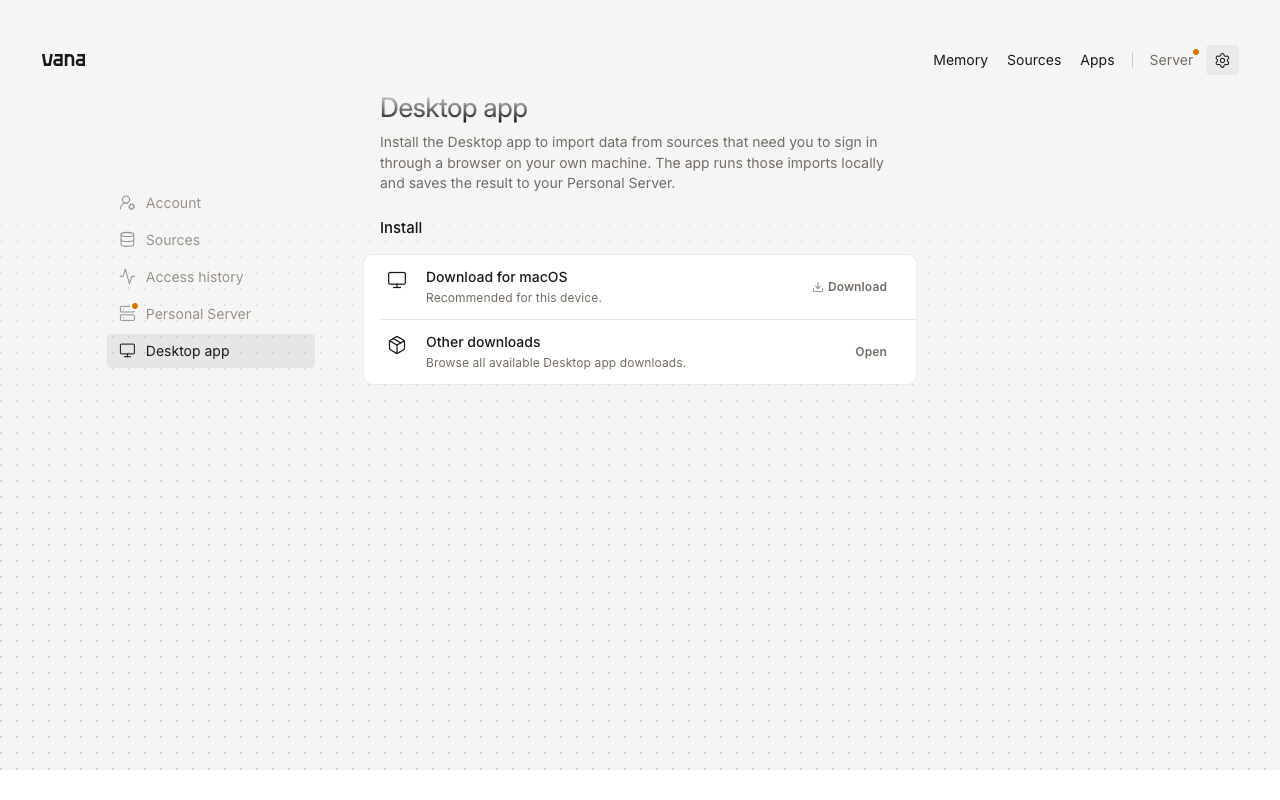Click the Desktop app page heading
The image size is (1280, 800).
tap(454, 108)
